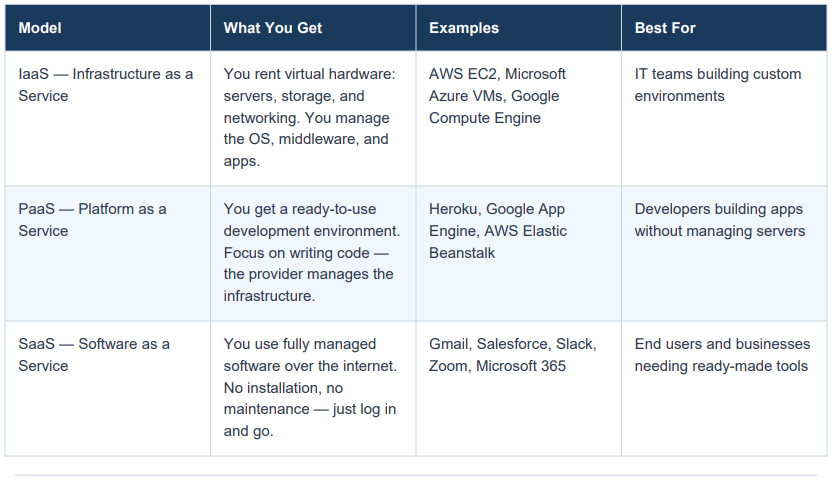Viewport: 832px width, 485px height.
Task: Select the Examples column header
Action: click(x=518, y=28)
